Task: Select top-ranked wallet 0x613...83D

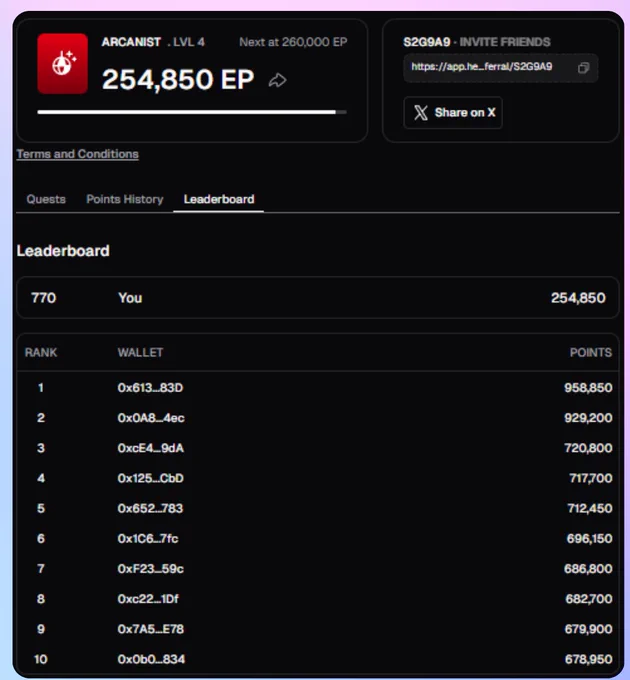Action: (x=150, y=387)
